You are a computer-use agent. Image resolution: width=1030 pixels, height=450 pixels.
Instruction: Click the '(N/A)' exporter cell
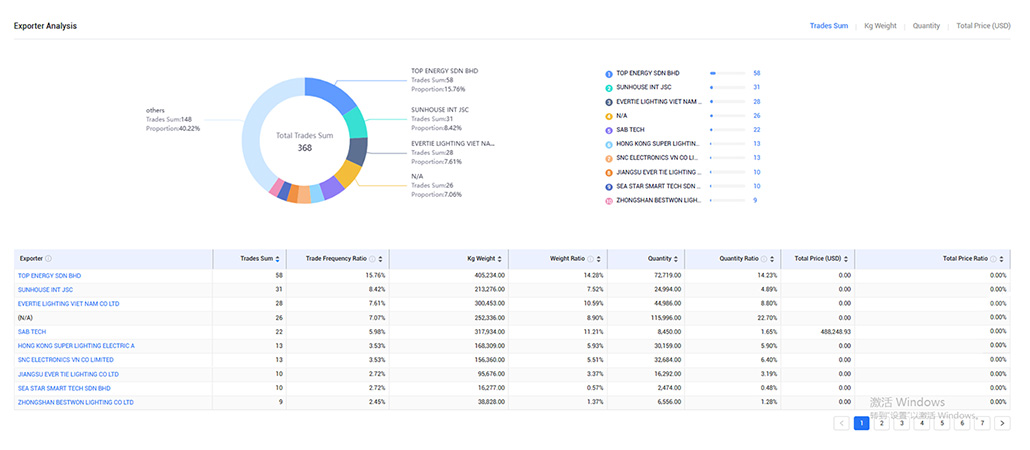point(26,318)
